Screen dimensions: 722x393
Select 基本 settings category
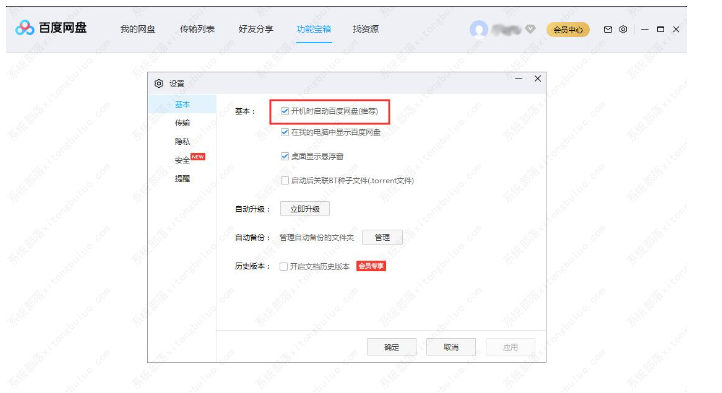coord(182,104)
